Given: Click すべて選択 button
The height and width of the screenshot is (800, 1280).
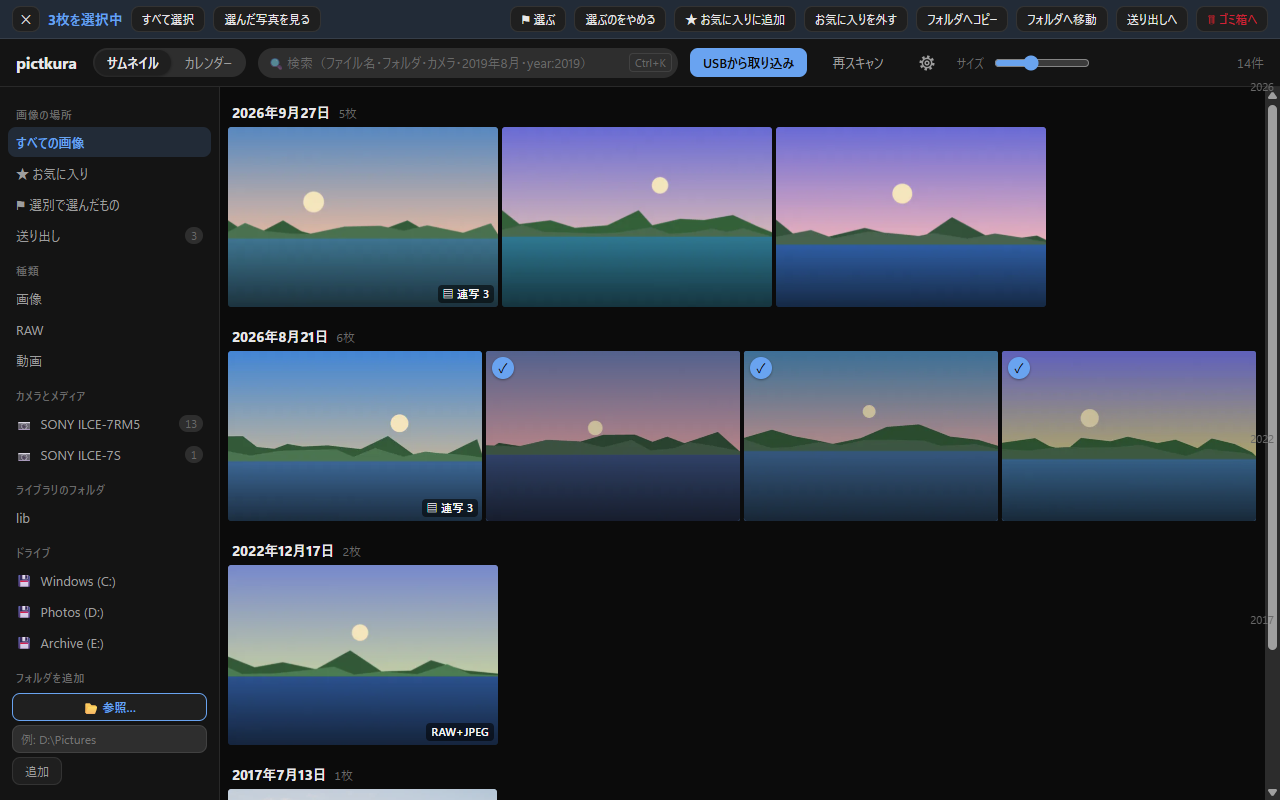Looking at the screenshot, I should (168, 19).
